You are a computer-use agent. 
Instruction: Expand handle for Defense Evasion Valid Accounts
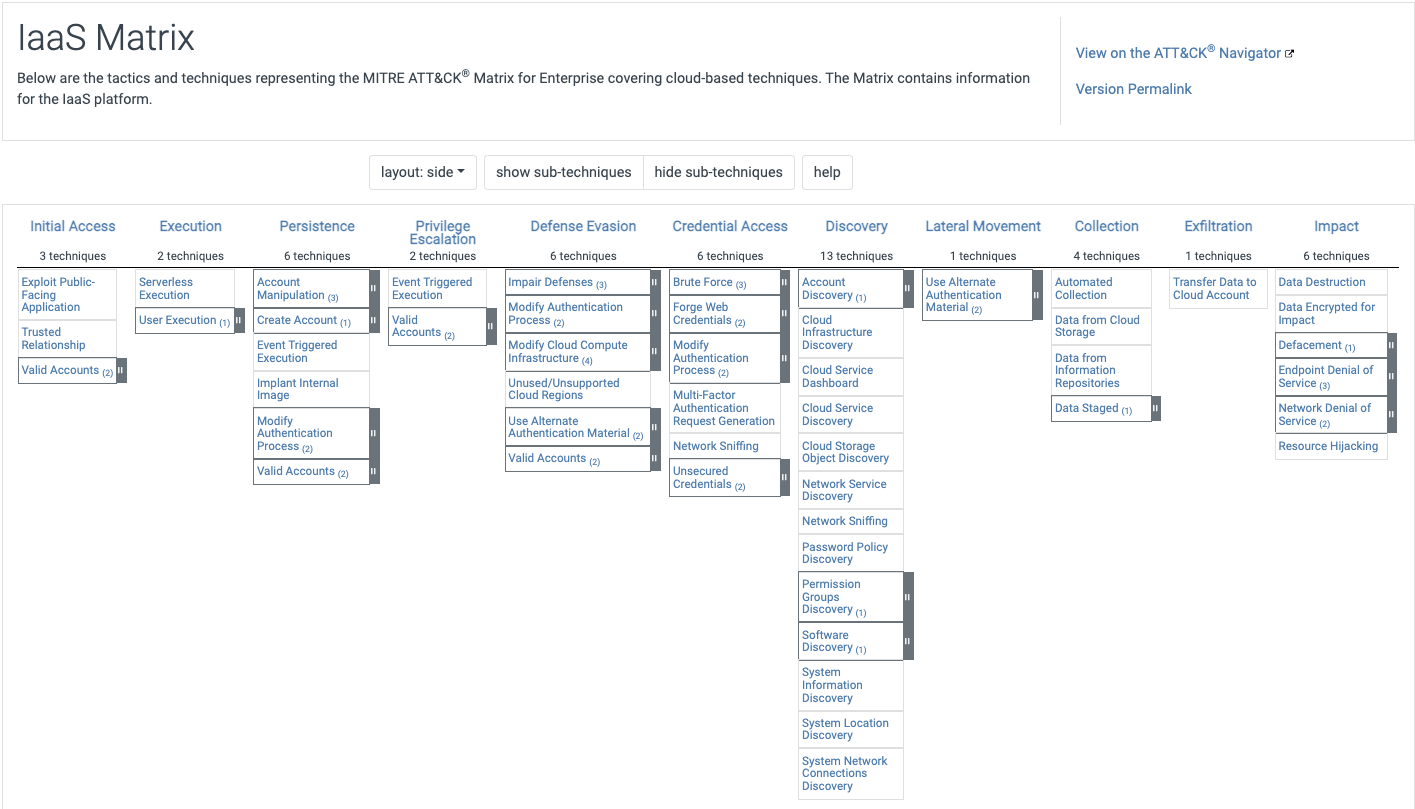click(x=655, y=458)
